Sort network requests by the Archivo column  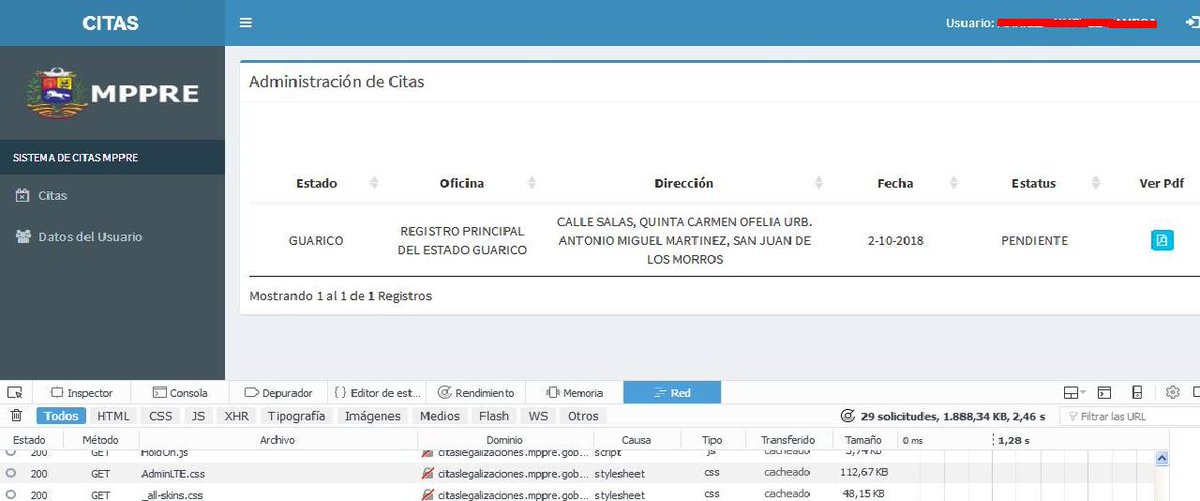coord(278,440)
